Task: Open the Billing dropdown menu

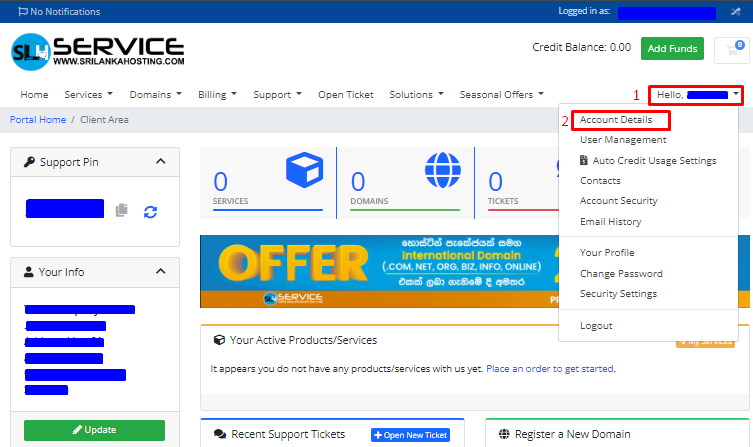Action: 217,95
